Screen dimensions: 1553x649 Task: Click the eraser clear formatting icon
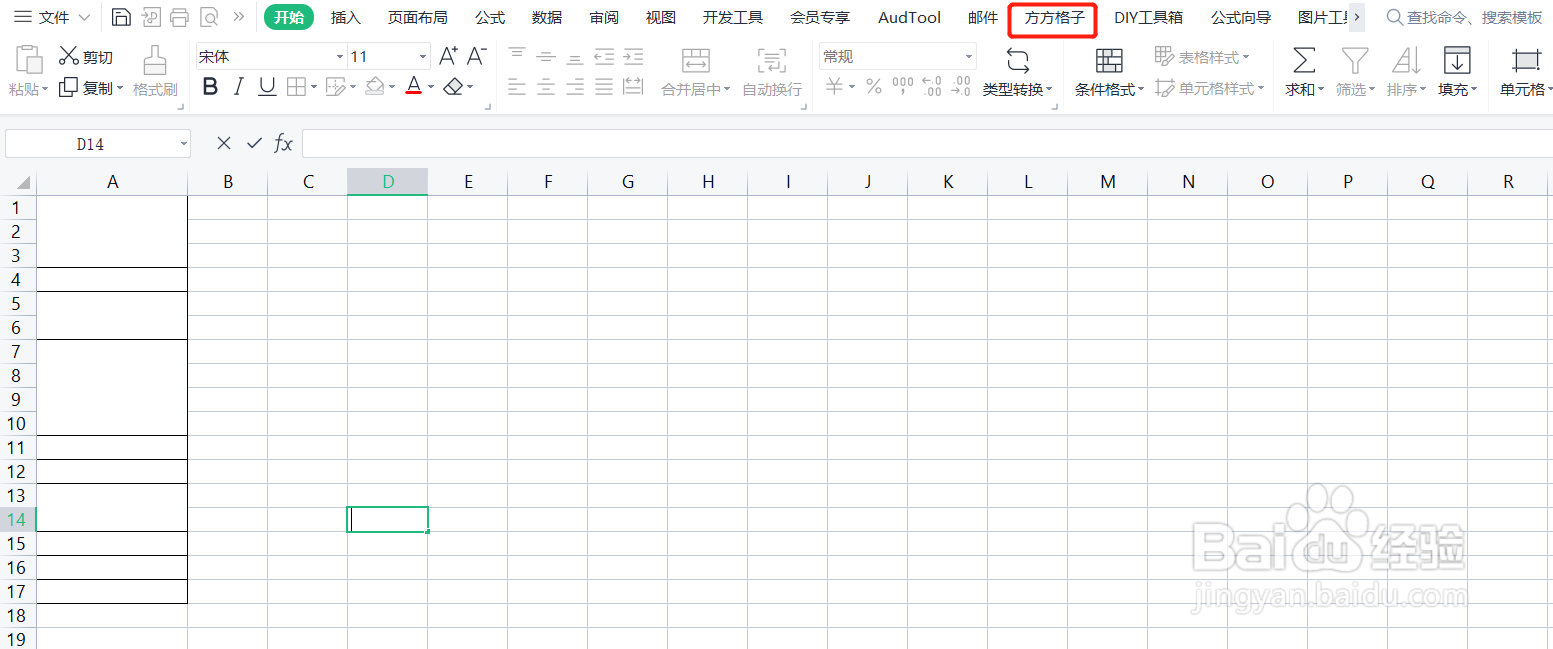click(x=453, y=87)
